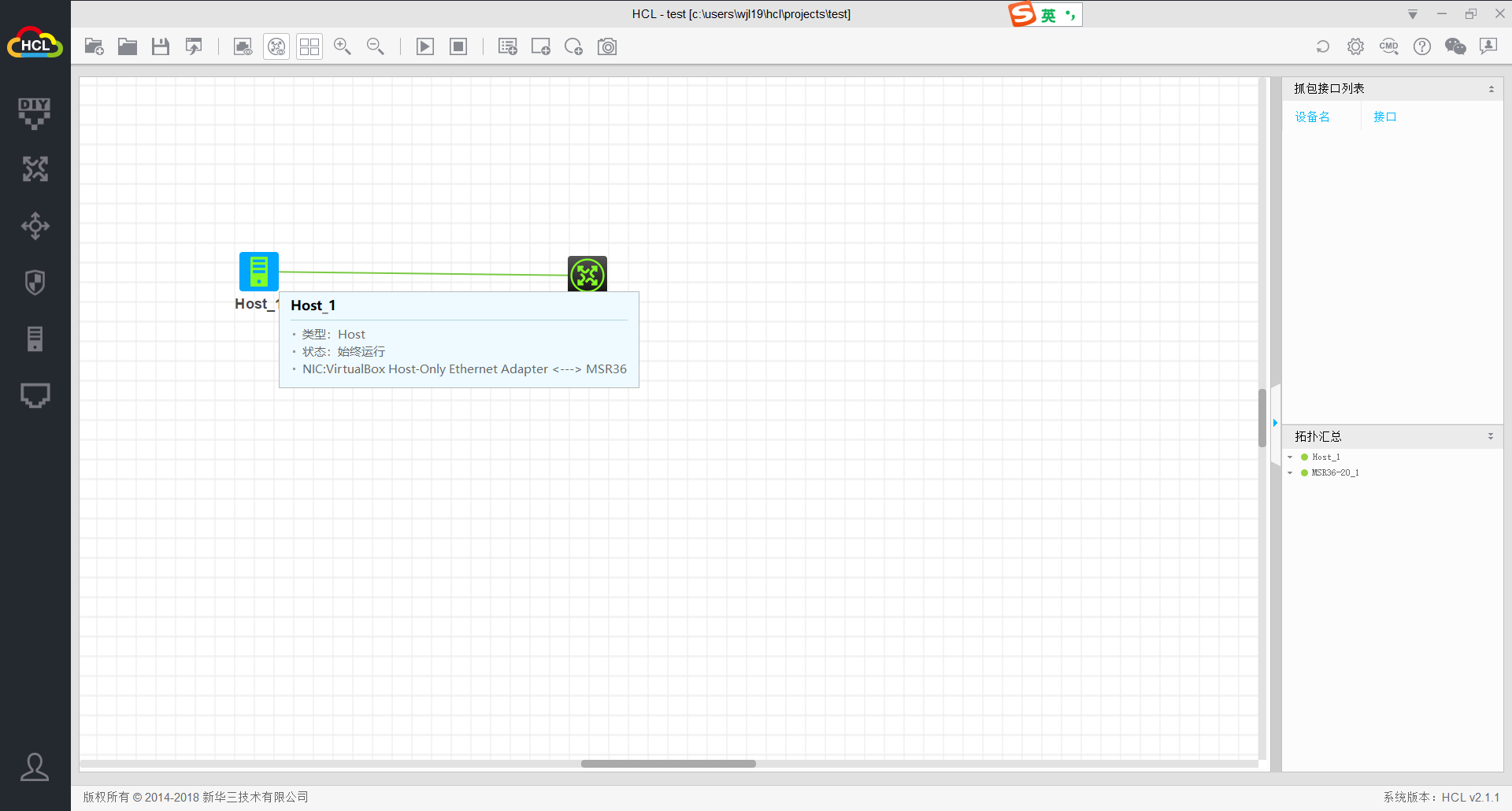
Task: Select the MSR36 router on canvas
Action: coord(587,275)
